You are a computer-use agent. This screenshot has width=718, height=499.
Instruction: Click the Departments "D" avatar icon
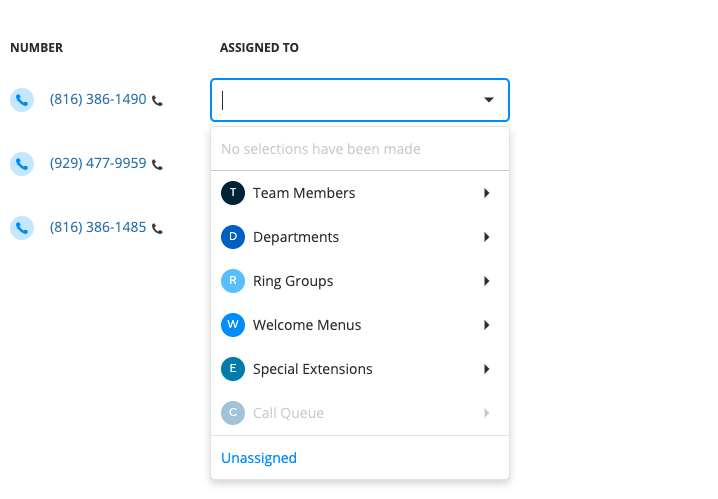[233, 237]
